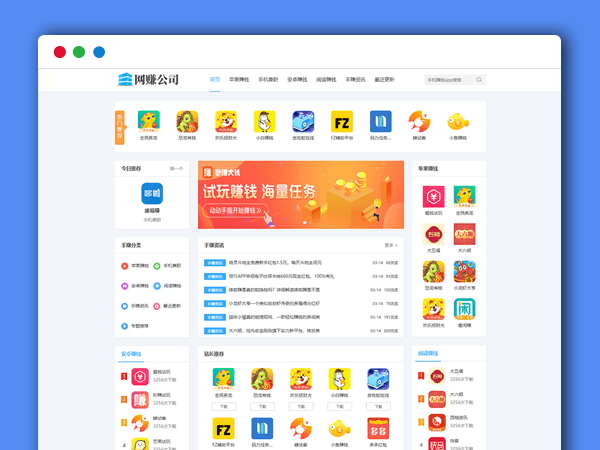Select the 首页 navigation tab
This screenshot has width=600, height=450.
click(215, 80)
